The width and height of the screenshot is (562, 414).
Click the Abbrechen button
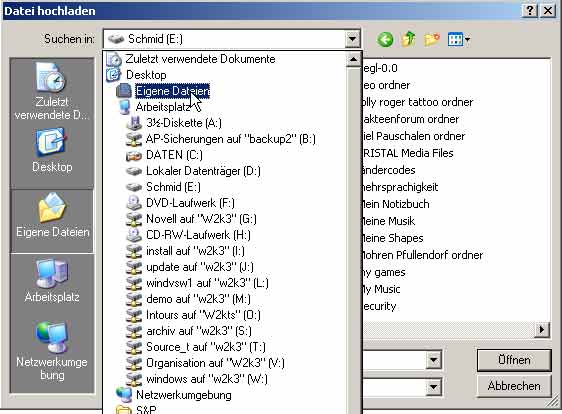pyautogui.click(x=514, y=386)
